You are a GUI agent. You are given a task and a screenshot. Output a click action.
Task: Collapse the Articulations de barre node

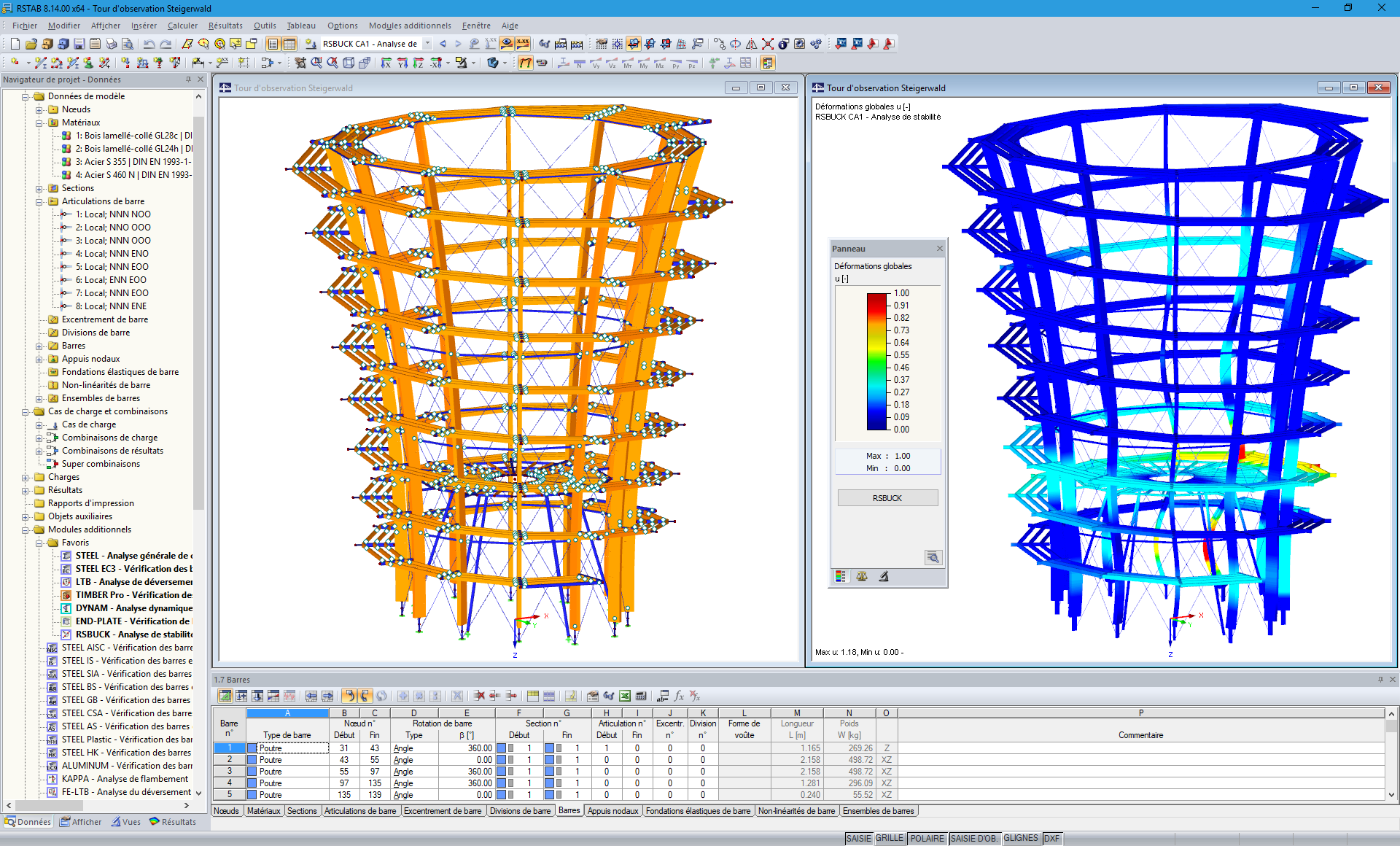(x=39, y=201)
